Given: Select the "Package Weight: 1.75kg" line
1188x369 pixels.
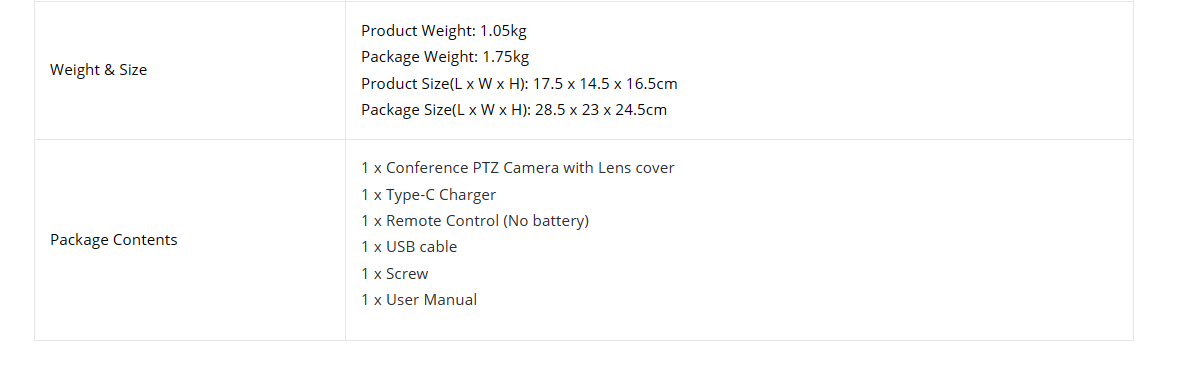Looking at the screenshot, I should tap(445, 57).
